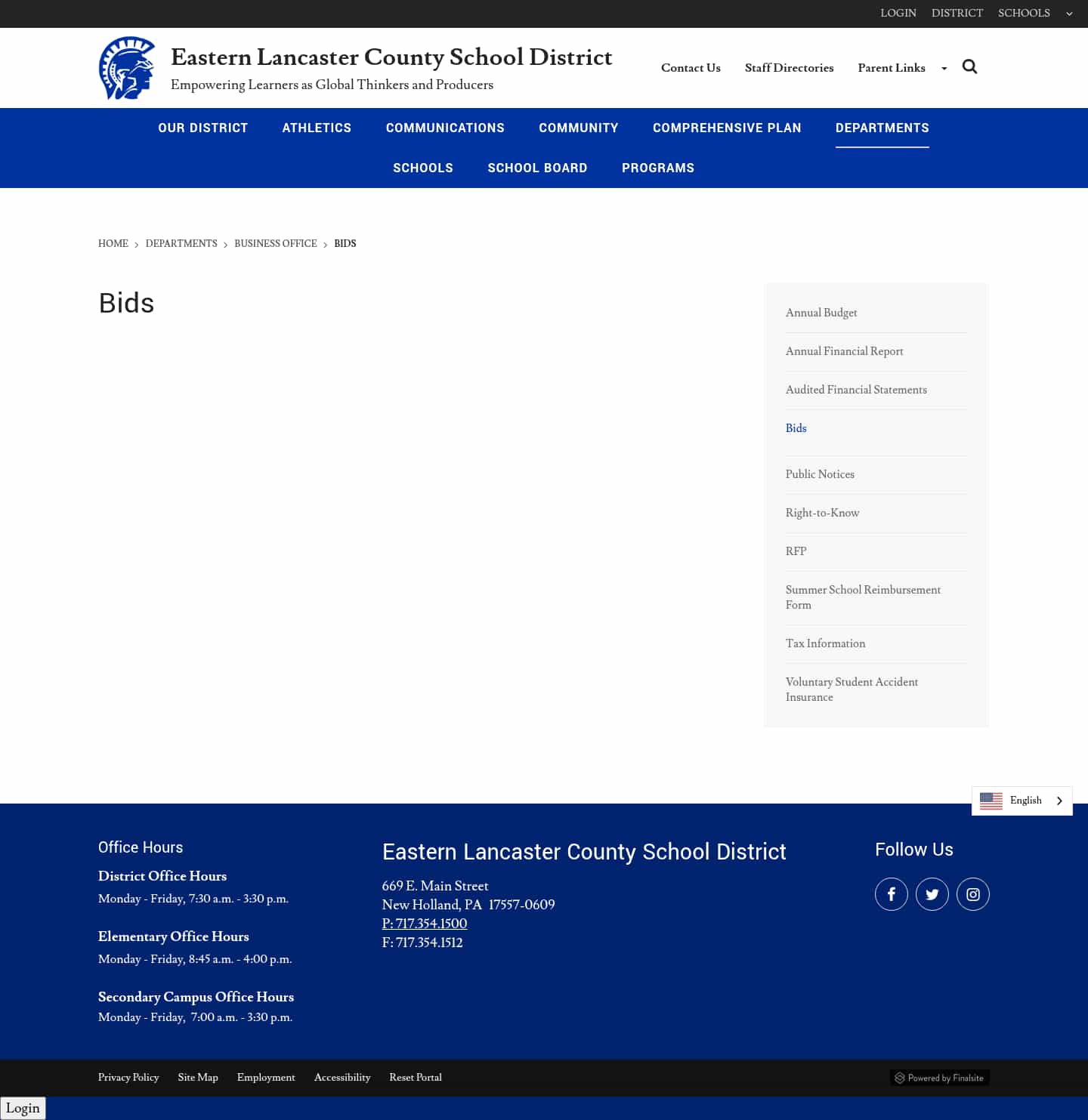This screenshot has width=1088, height=1120.
Task: Open the Facebook page via footer icon
Action: (892, 893)
